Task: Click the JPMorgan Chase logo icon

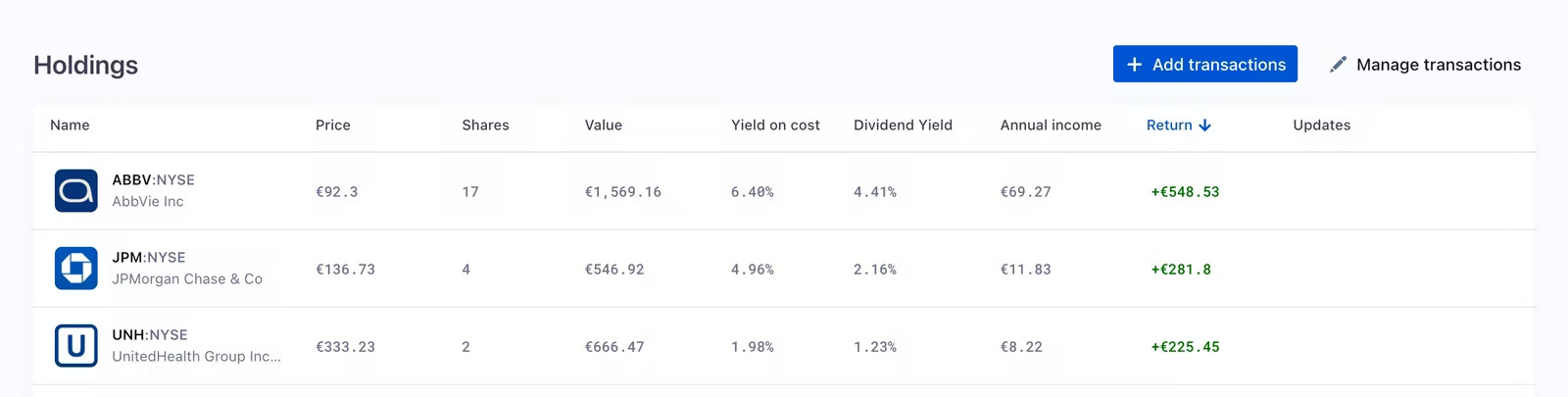Action: pyautogui.click(x=75, y=269)
